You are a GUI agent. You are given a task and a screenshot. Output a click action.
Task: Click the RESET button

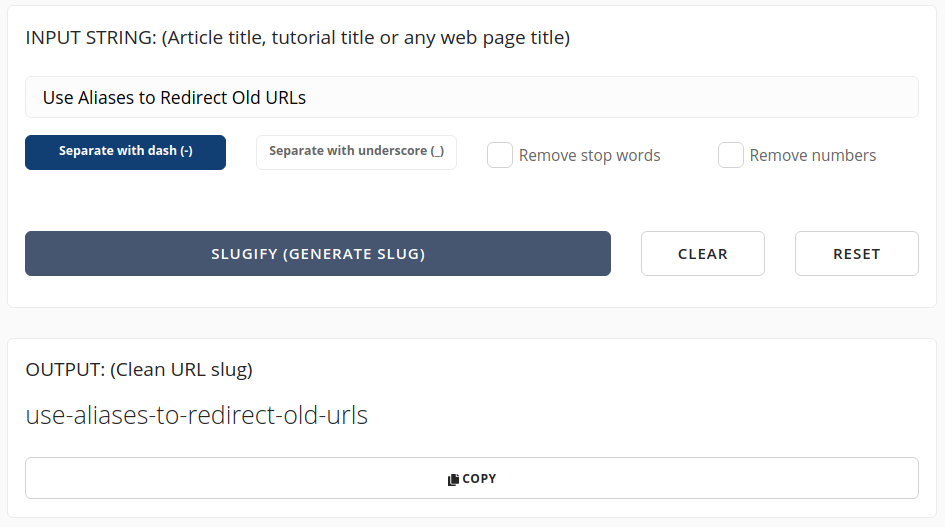856,253
